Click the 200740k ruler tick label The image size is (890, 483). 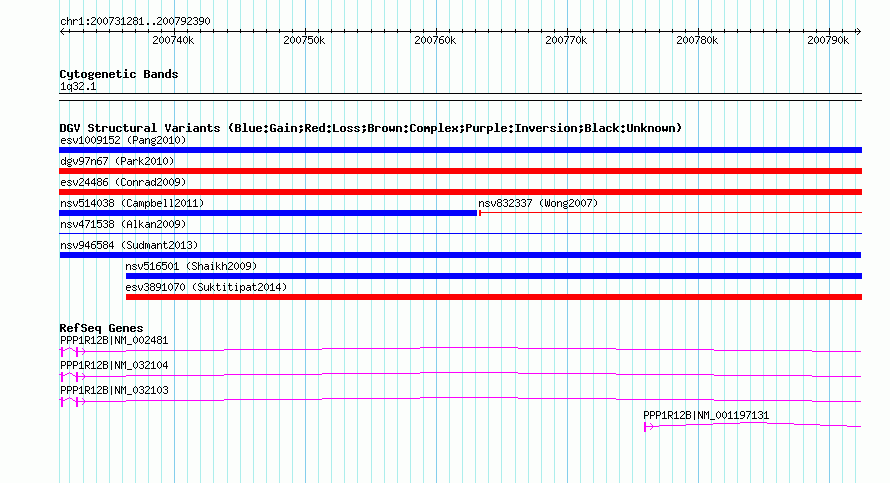click(173, 40)
